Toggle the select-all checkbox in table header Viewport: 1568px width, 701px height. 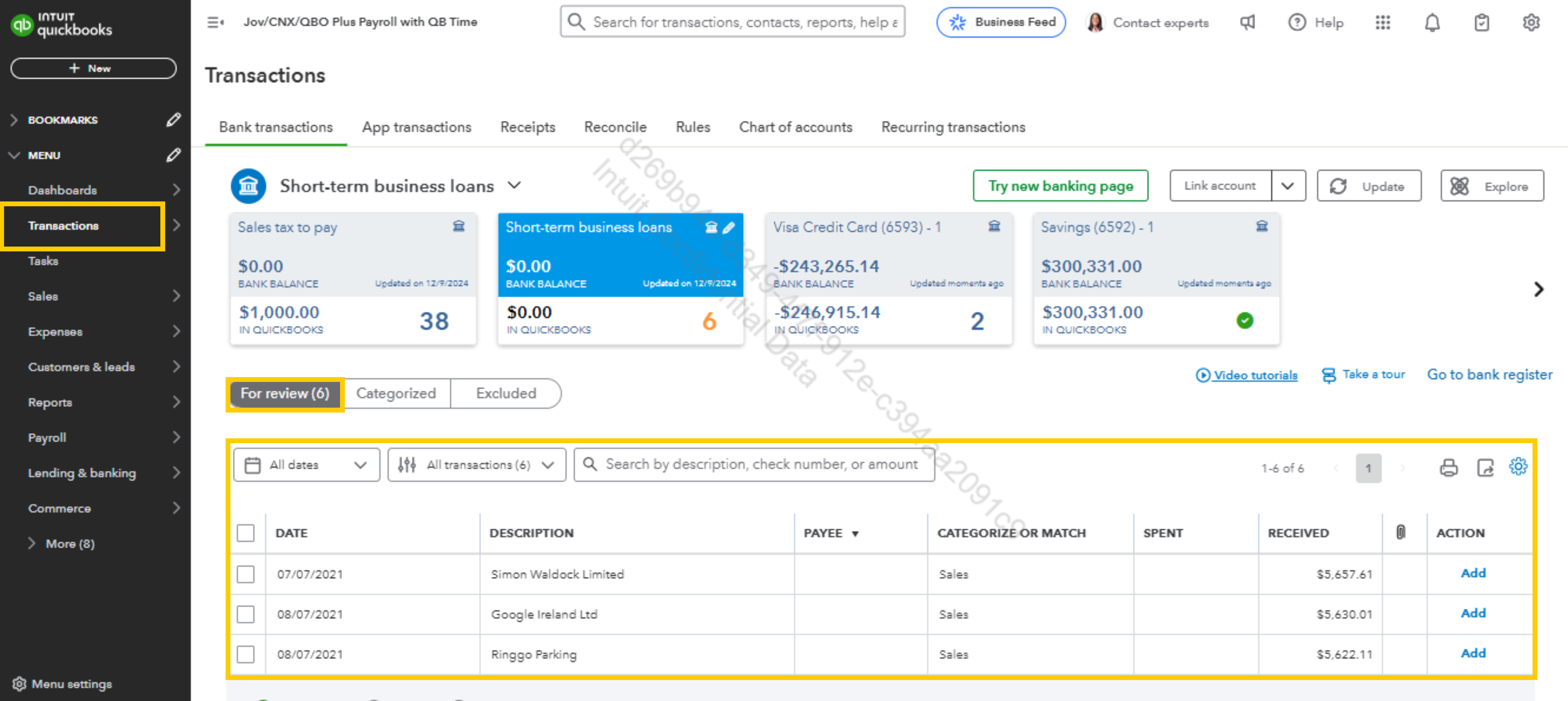(245, 533)
